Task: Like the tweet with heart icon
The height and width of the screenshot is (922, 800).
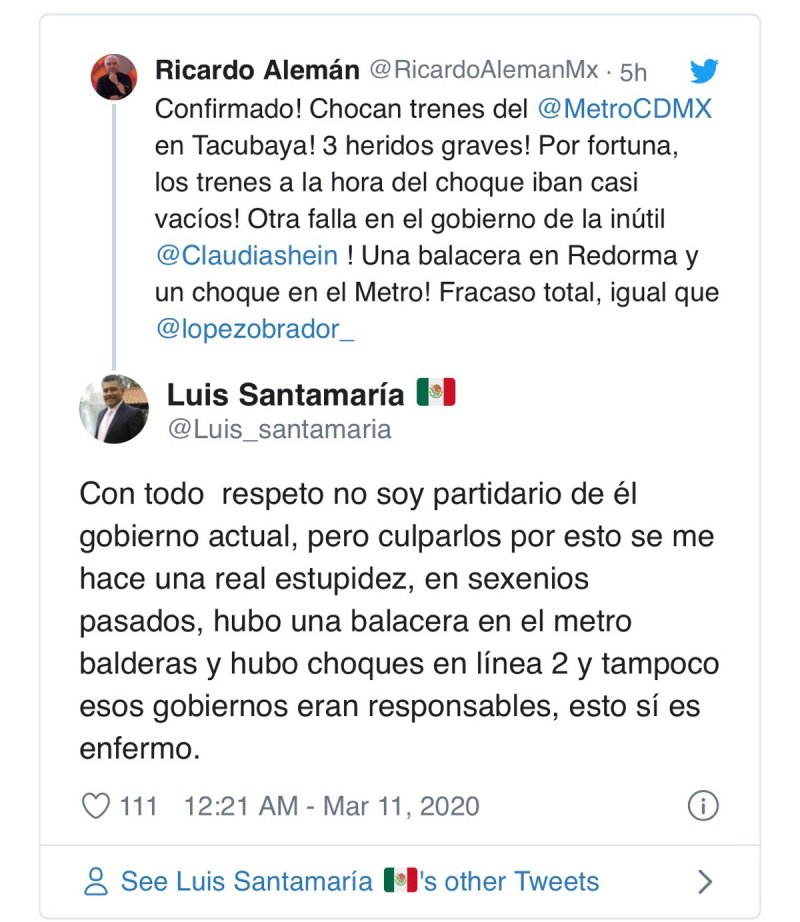Action: pos(95,806)
